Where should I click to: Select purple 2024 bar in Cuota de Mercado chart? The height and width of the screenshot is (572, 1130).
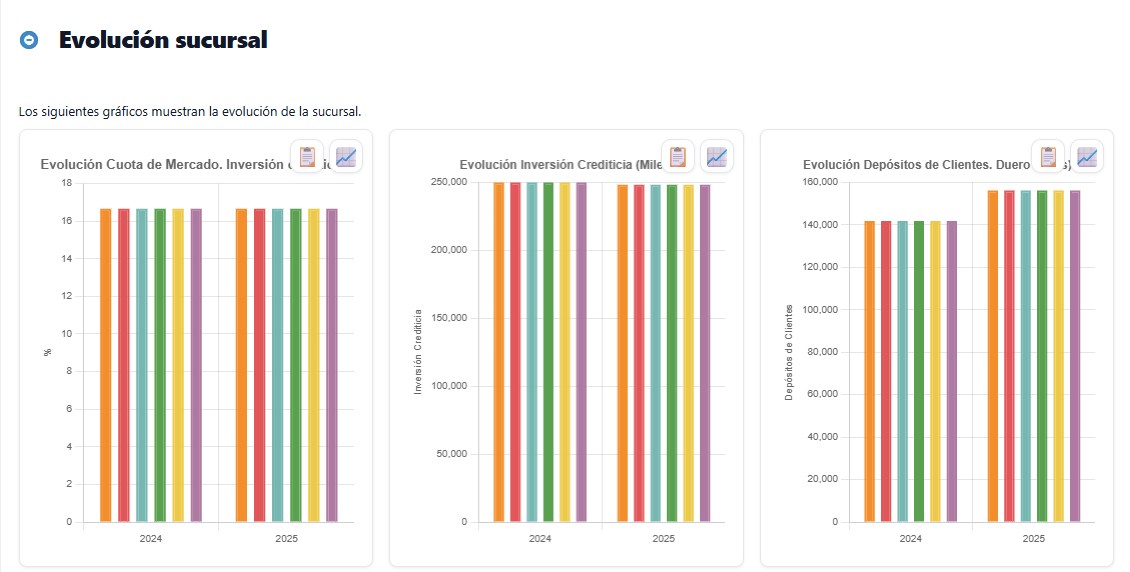click(196, 365)
